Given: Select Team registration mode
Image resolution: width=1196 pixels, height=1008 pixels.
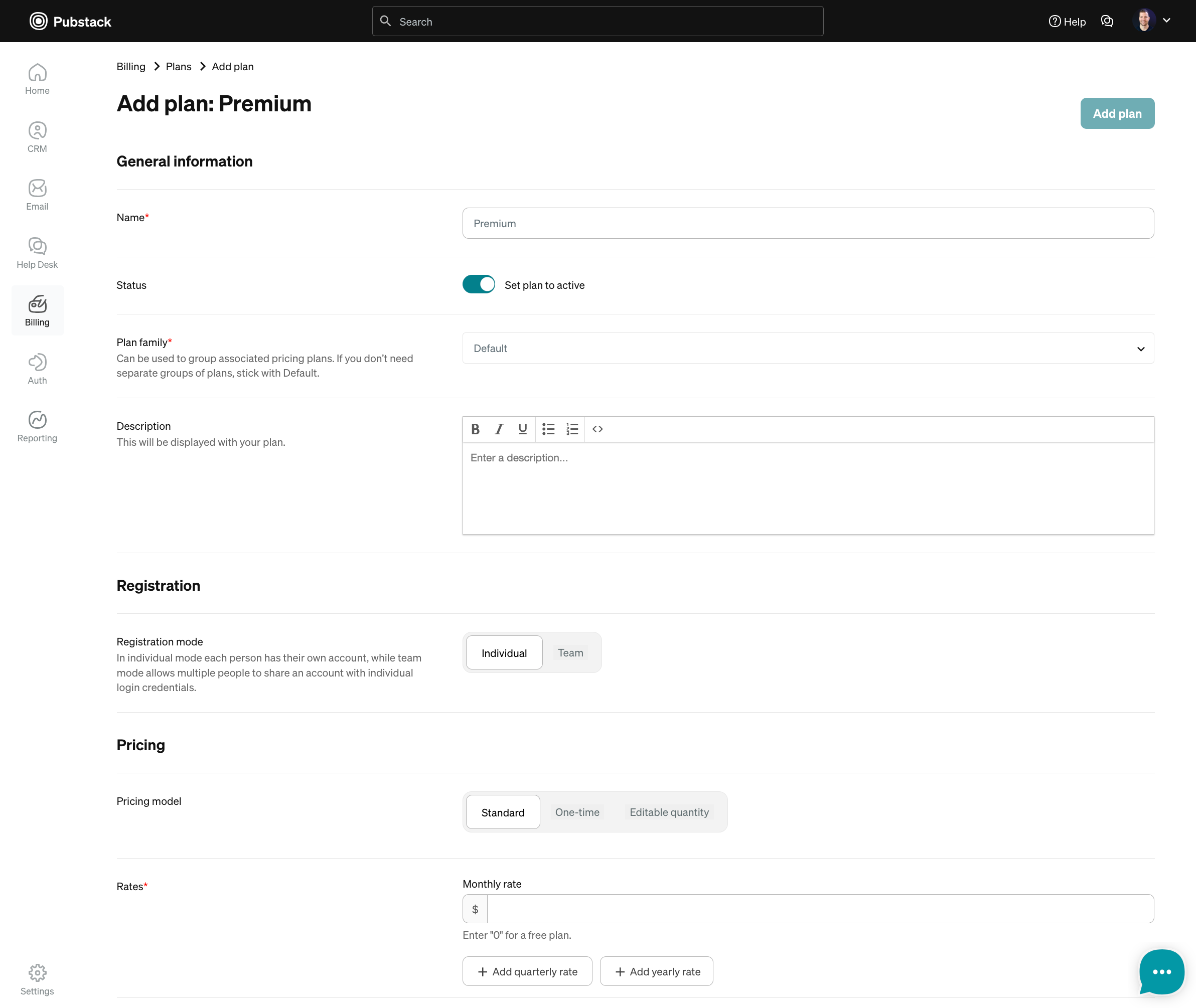Looking at the screenshot, I should [x=570, y=652].
